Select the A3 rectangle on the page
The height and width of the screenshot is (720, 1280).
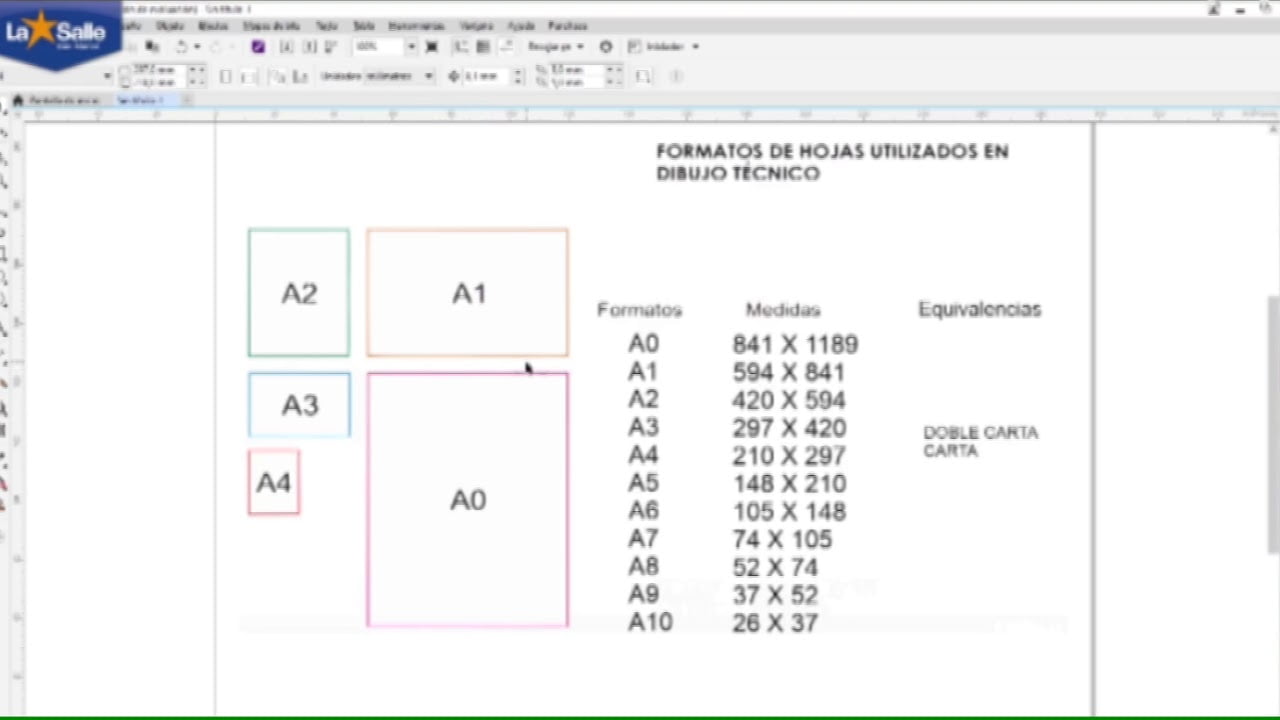[299, 405]
